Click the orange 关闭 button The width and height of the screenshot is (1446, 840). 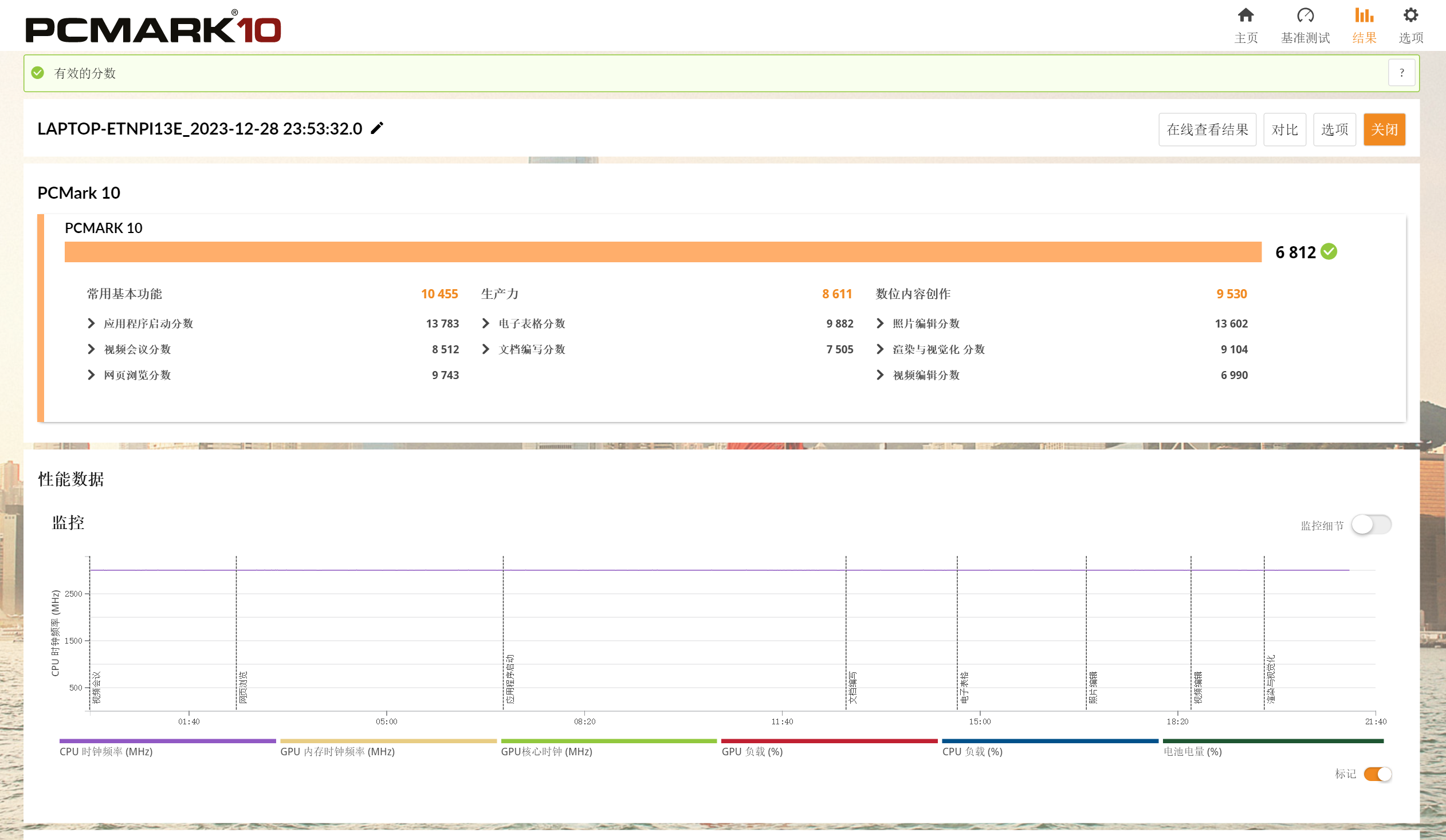click(1384, 129)
